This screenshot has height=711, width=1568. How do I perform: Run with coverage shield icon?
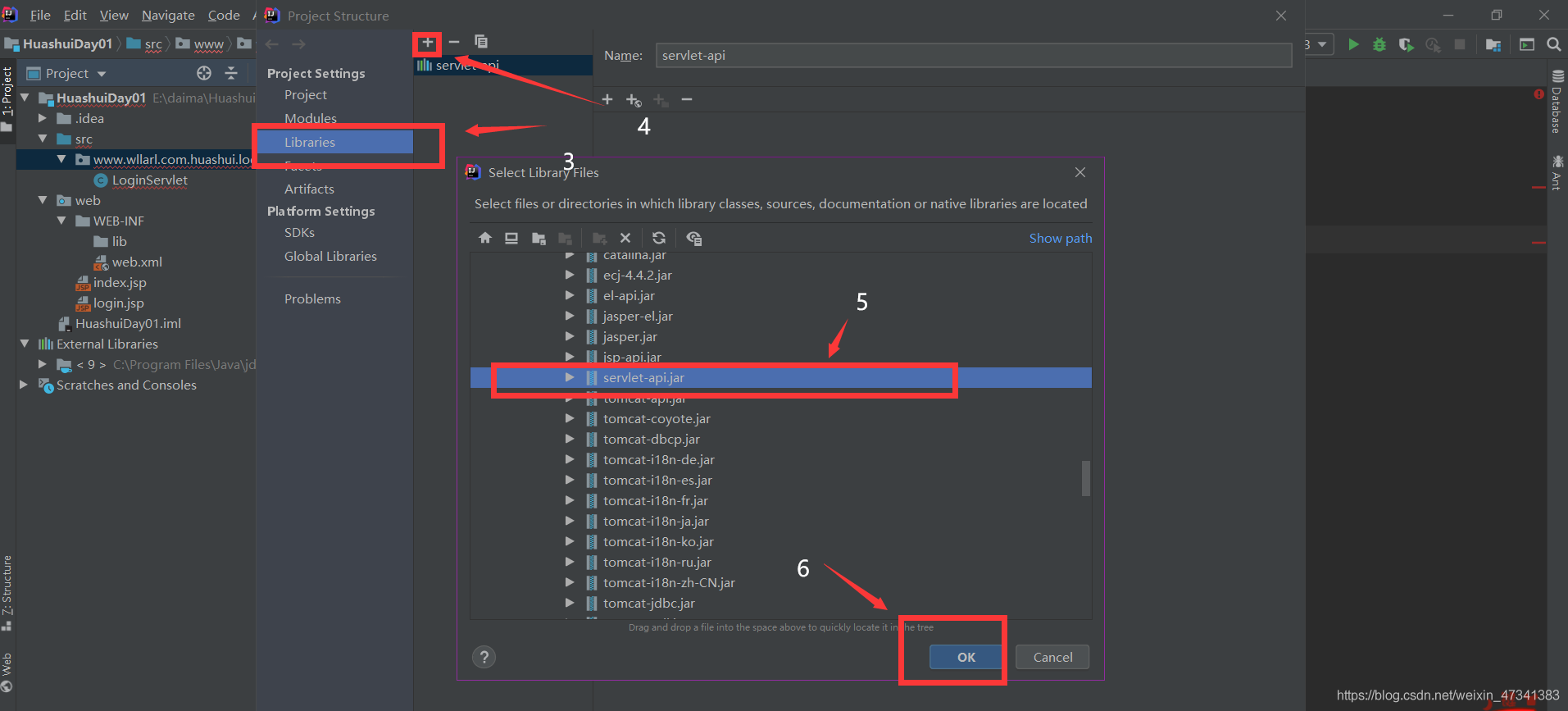pyautogui.click(x=1406, y=44)
